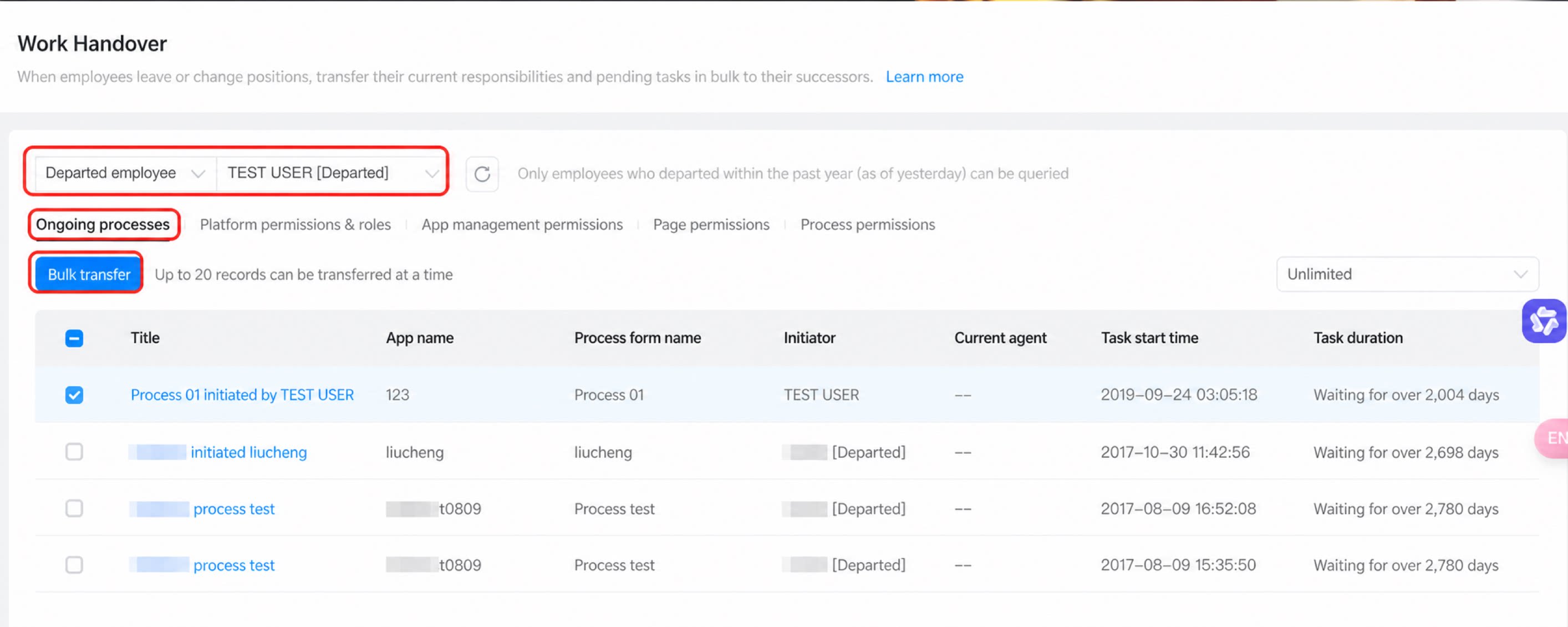This screenshot has width=1568, height=627.
Task: Click the refresh icon next to employee selector
Action: click(482, 174)
